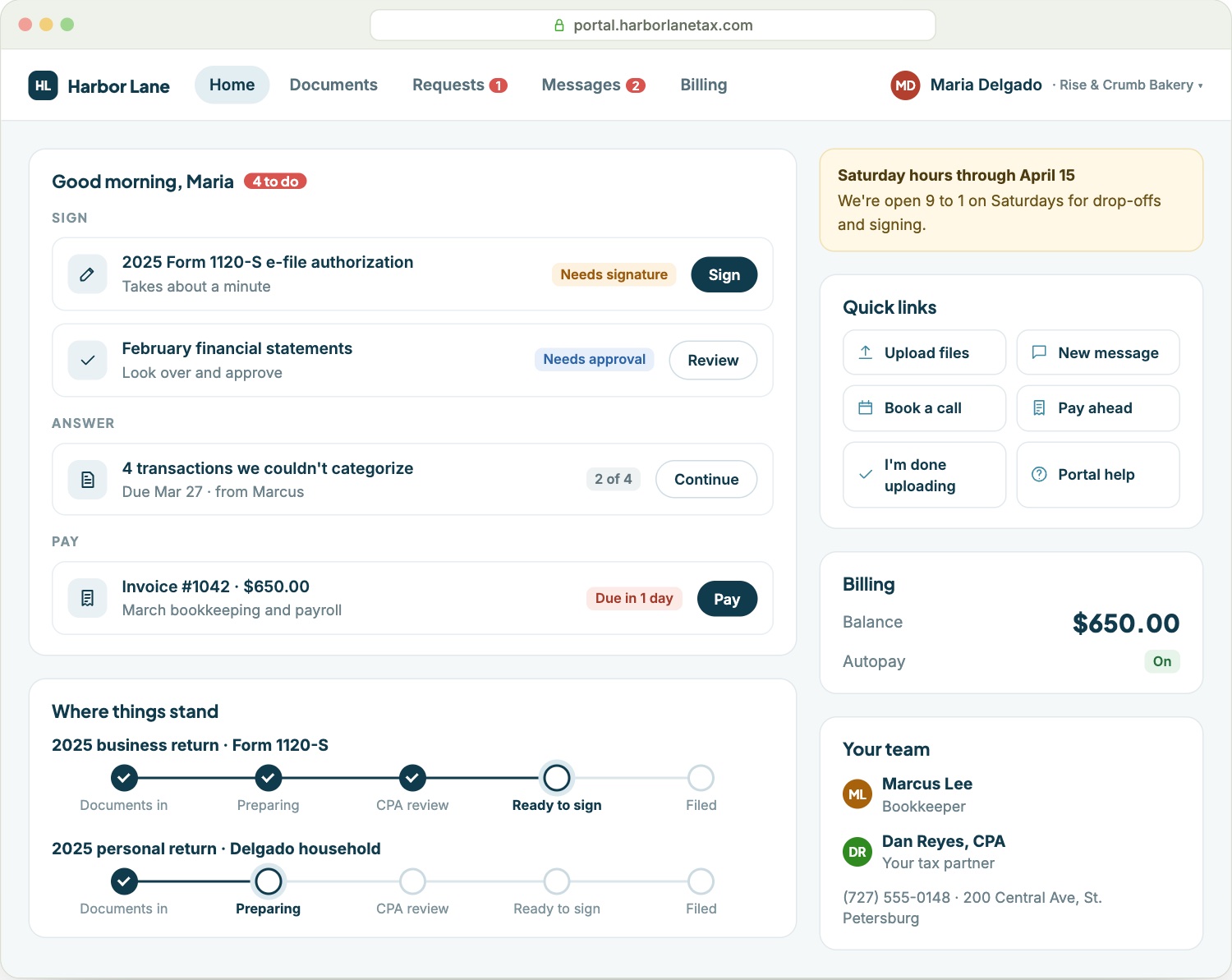Click the Maria Delgado user name
Viewport: 1232px width, 980px height.
(986, 85)
